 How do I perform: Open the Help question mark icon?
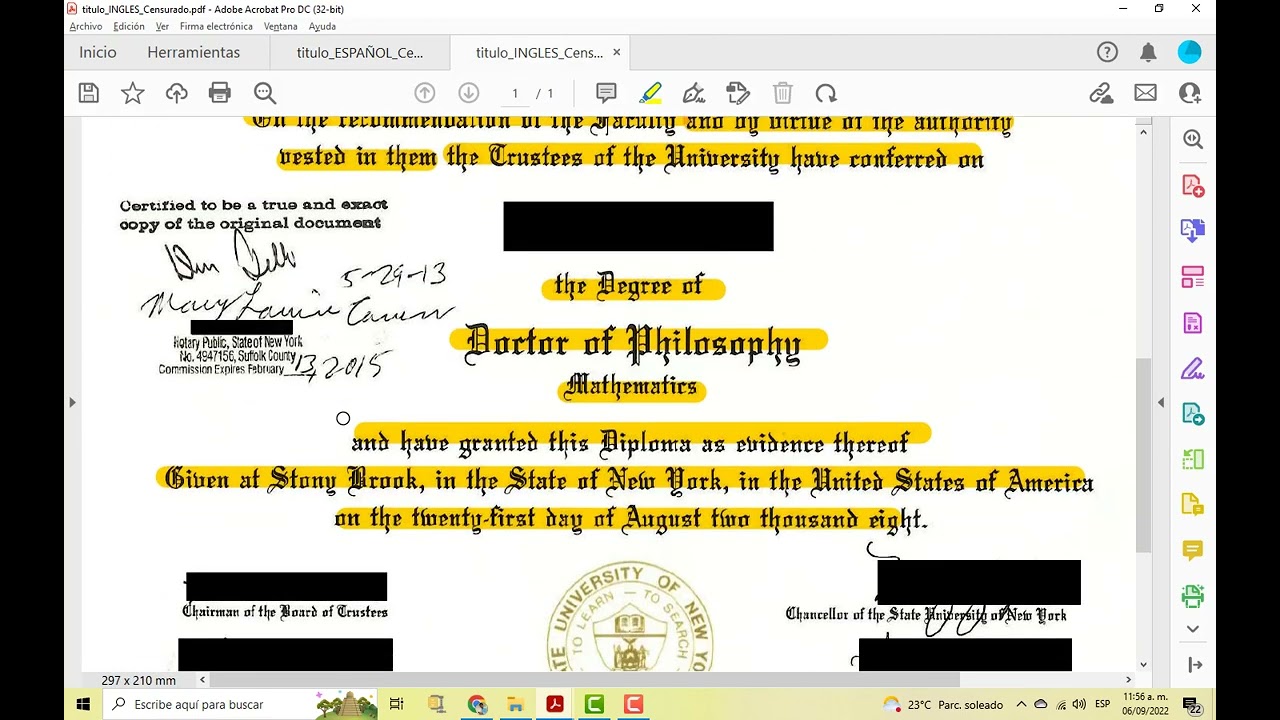pyautogui.click(x=1107, y=52)
